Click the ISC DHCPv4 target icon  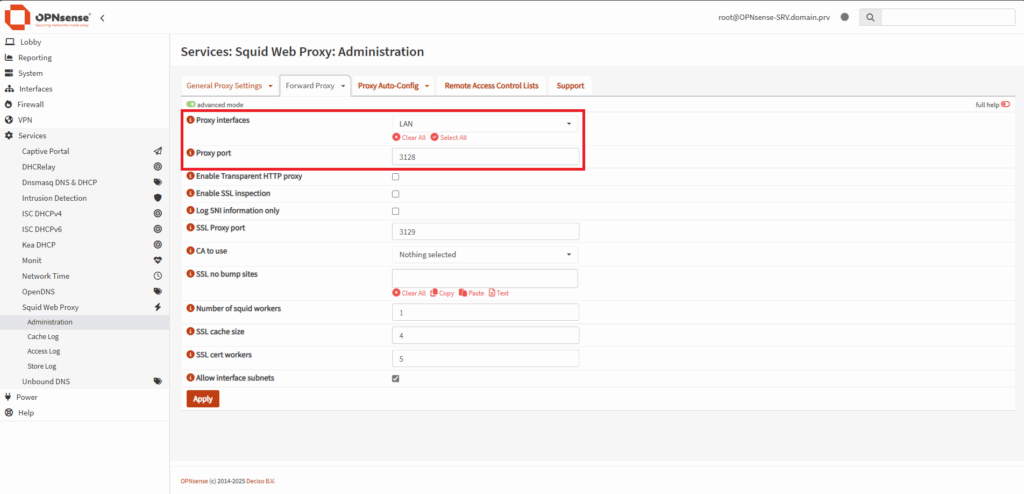pyautogui.click(x=157, y=214)
